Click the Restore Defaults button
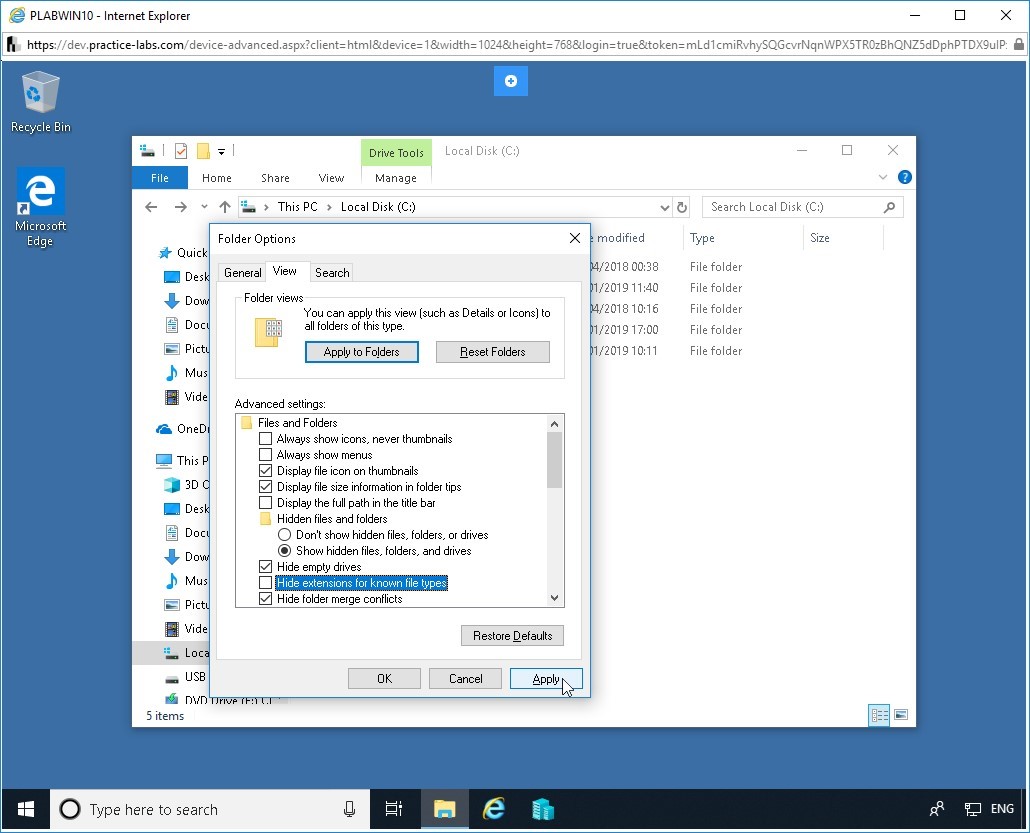The image size is (1030, 833). (x=512, y=636)
